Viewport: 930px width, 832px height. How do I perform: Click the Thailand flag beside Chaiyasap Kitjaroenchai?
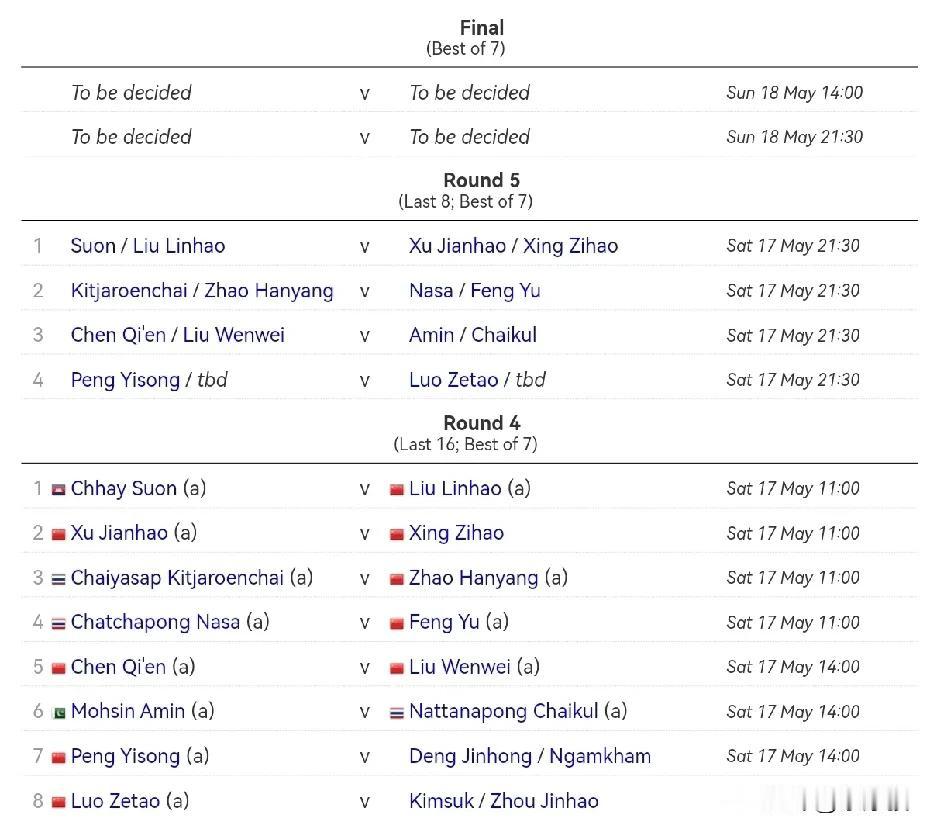click(x=58, y=579)
